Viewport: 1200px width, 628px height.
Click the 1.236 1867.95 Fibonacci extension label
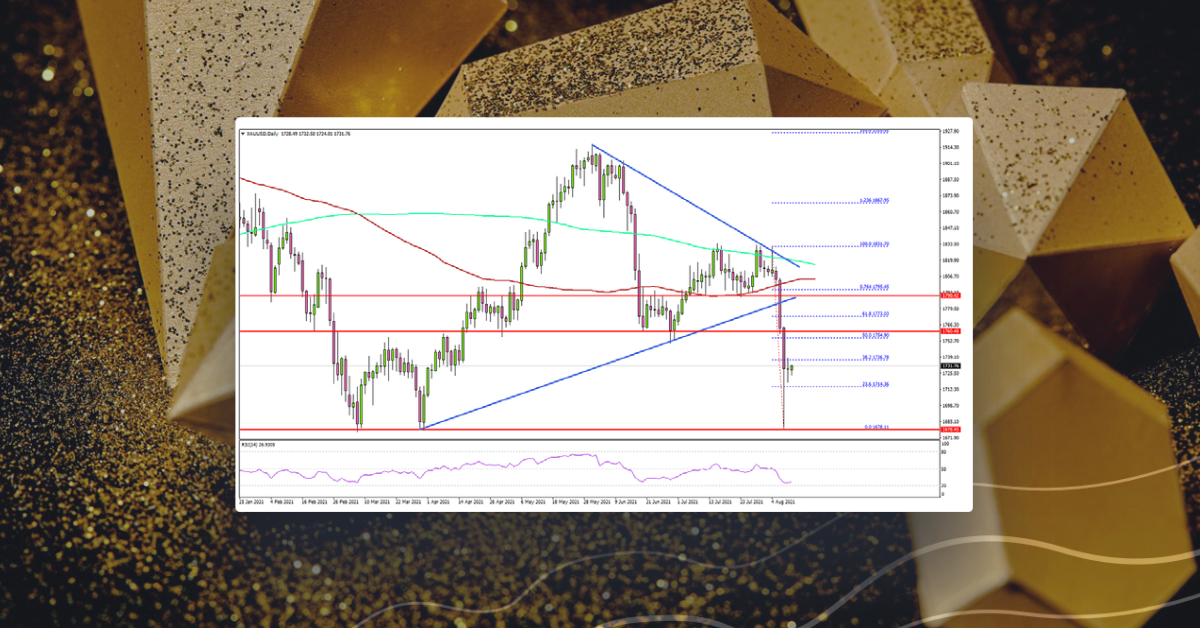pyautogui.click(x=872, y=201)
